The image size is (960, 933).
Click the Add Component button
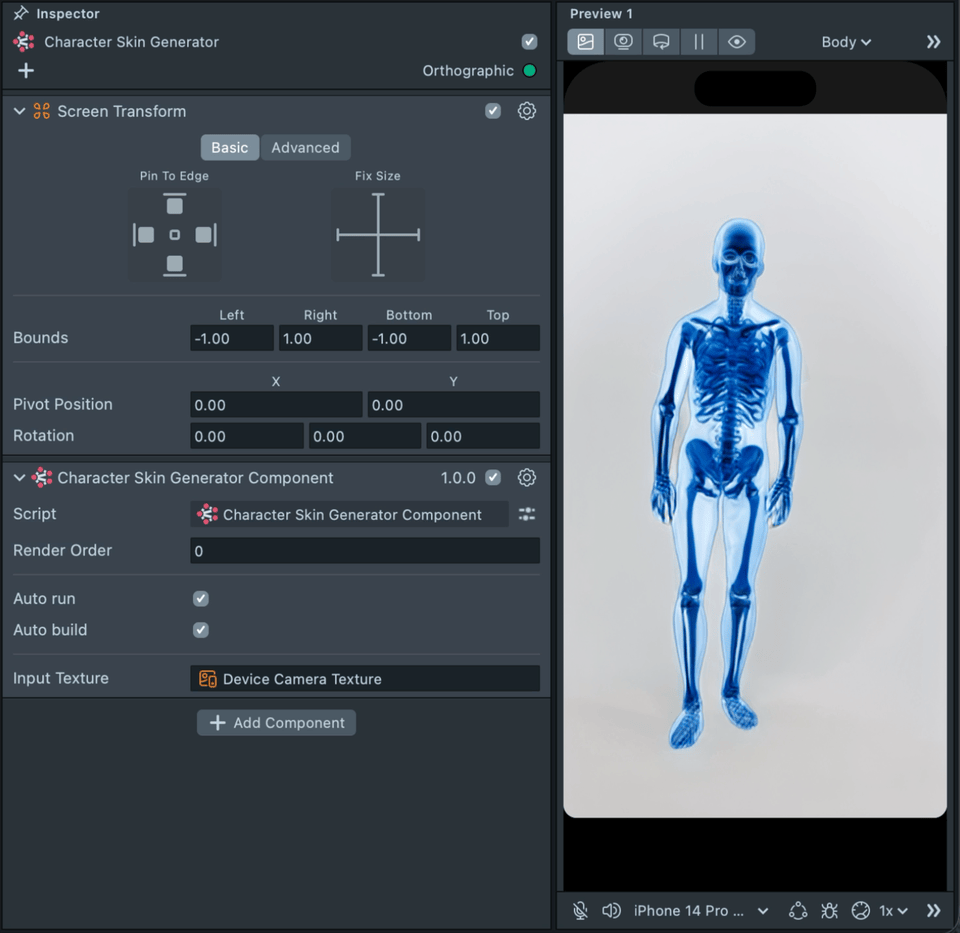click(x=276, y=723)
